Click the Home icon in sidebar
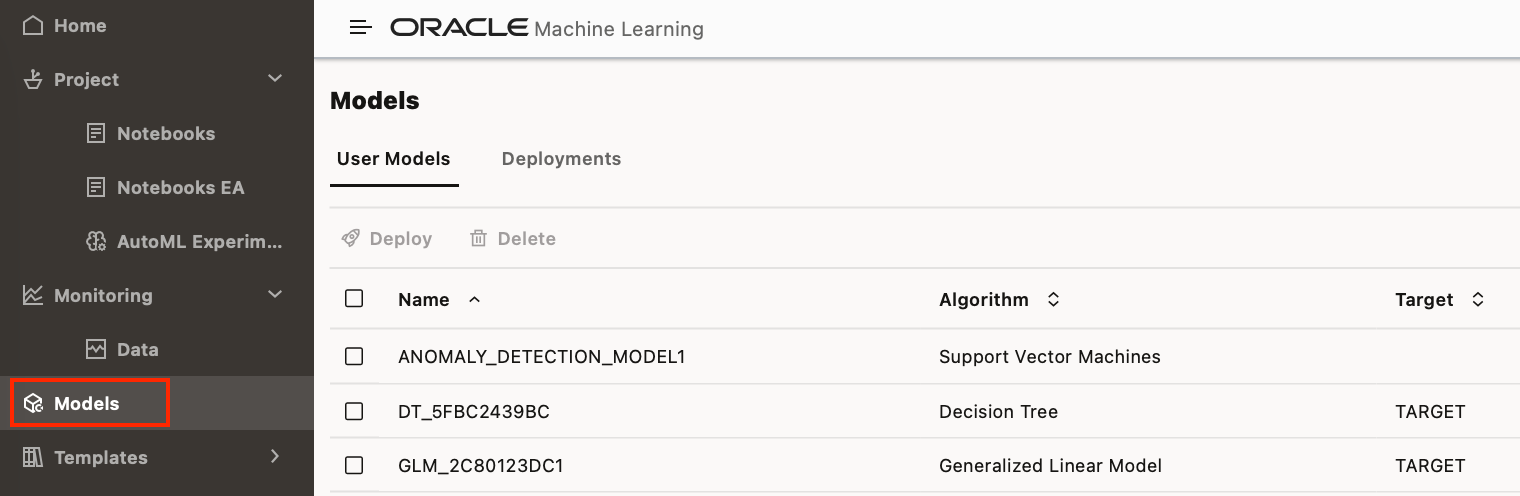 [x=33, y=26]
